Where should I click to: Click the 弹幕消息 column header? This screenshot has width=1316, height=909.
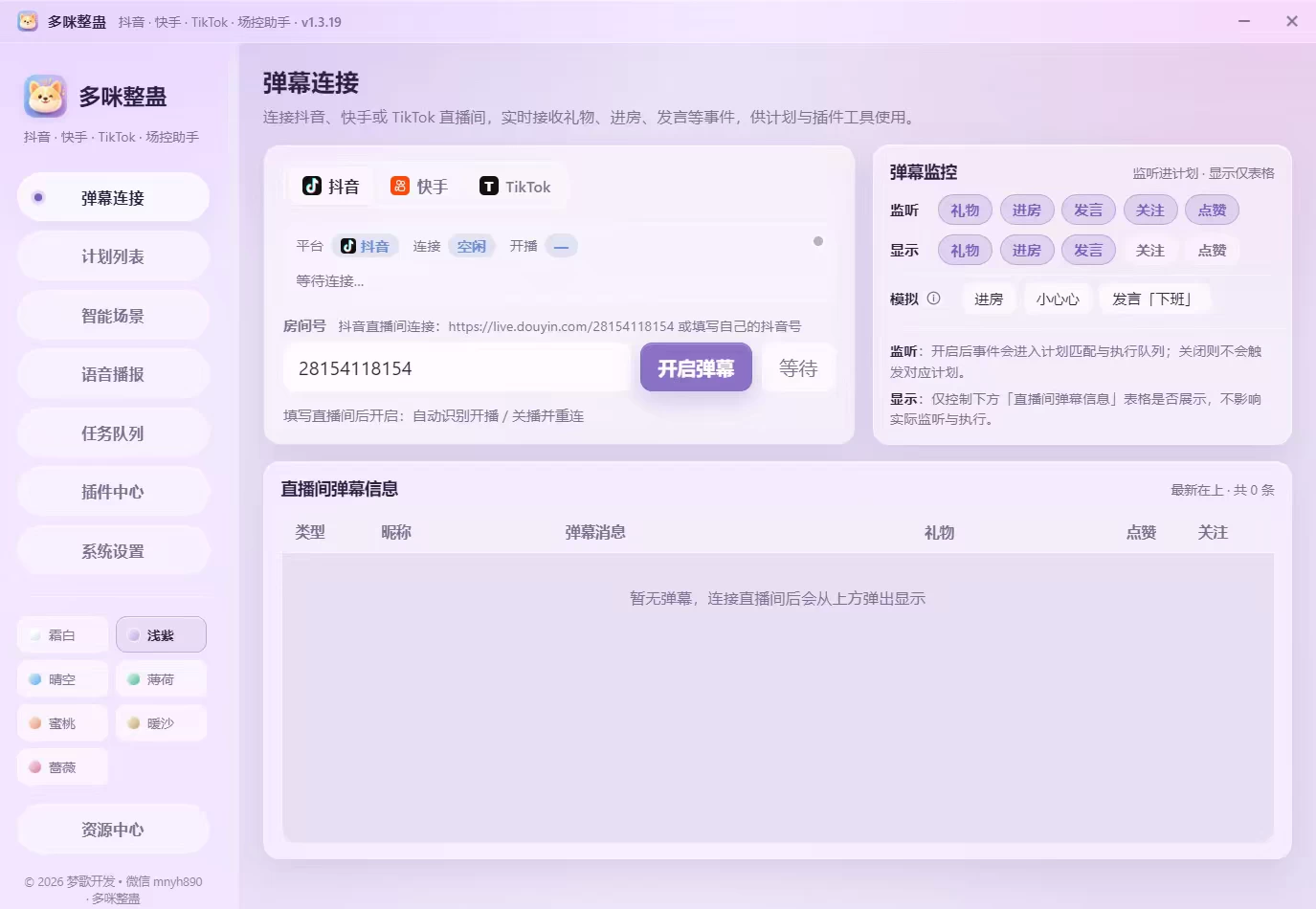(x=595, y=532)
